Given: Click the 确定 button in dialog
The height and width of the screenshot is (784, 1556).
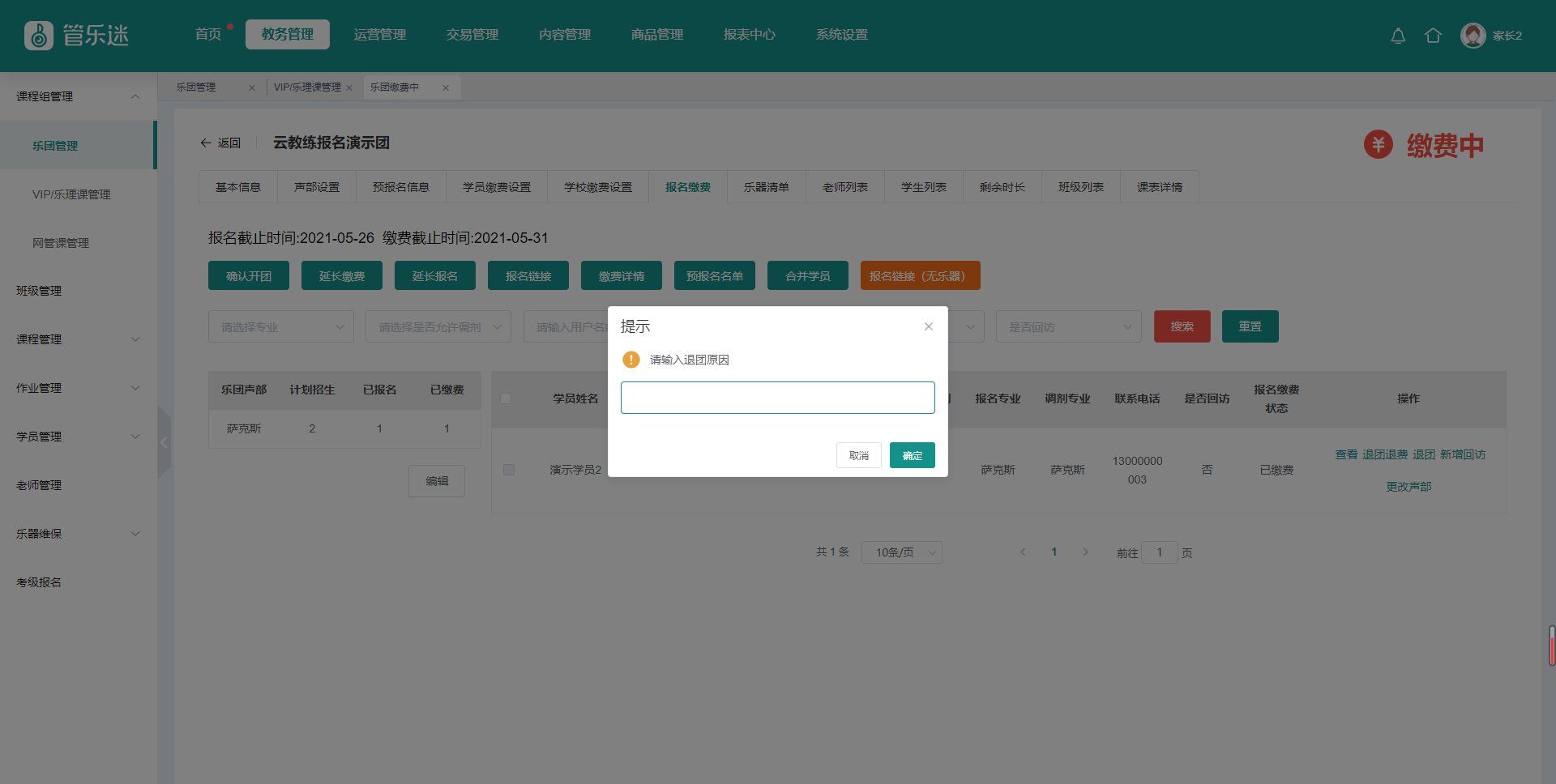Looking at the screenshot, I should (x=912, y=455).
